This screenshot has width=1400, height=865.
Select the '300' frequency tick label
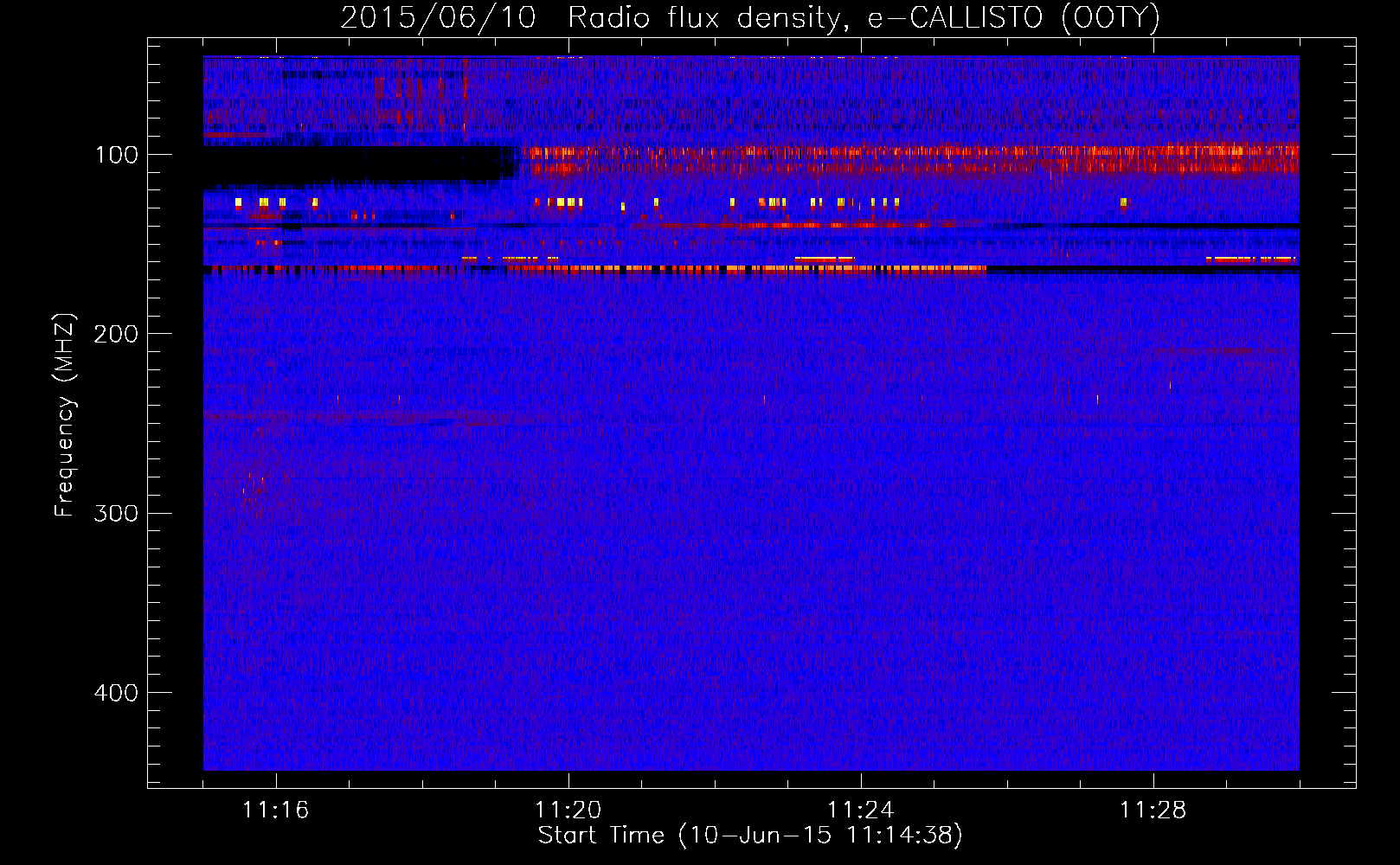pos(116,514)
